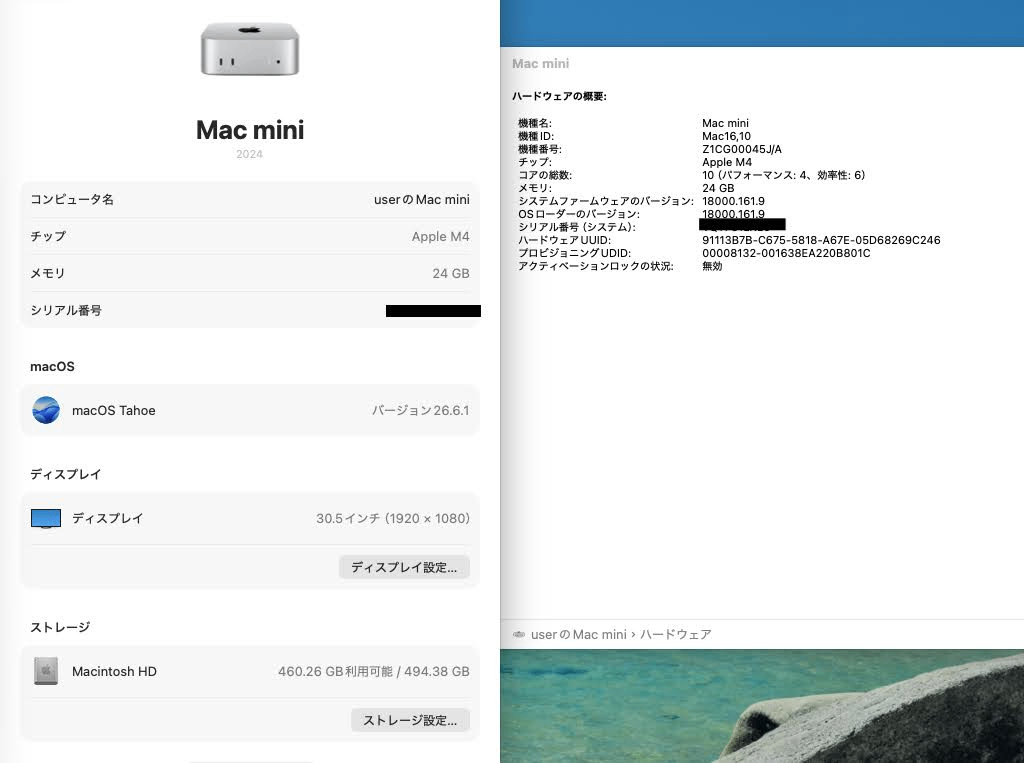Click the チップ value Apple M4 in report
The width and height of the screenshot is (1024, 763).
[727, 162]
